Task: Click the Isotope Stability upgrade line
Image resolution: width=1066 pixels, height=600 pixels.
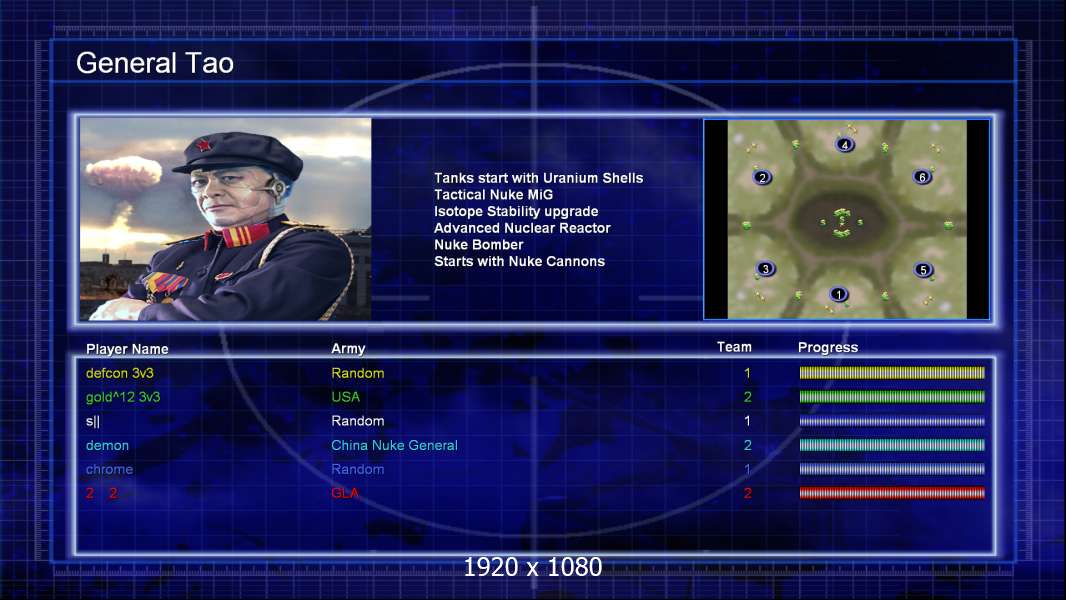Action: click(516, 211)
